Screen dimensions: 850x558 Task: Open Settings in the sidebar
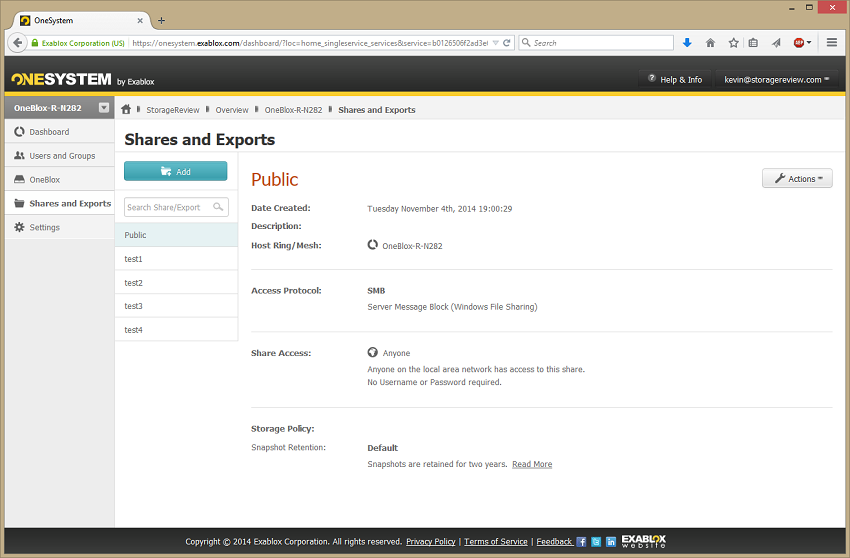pyautogui.click(x=60, y=227)
